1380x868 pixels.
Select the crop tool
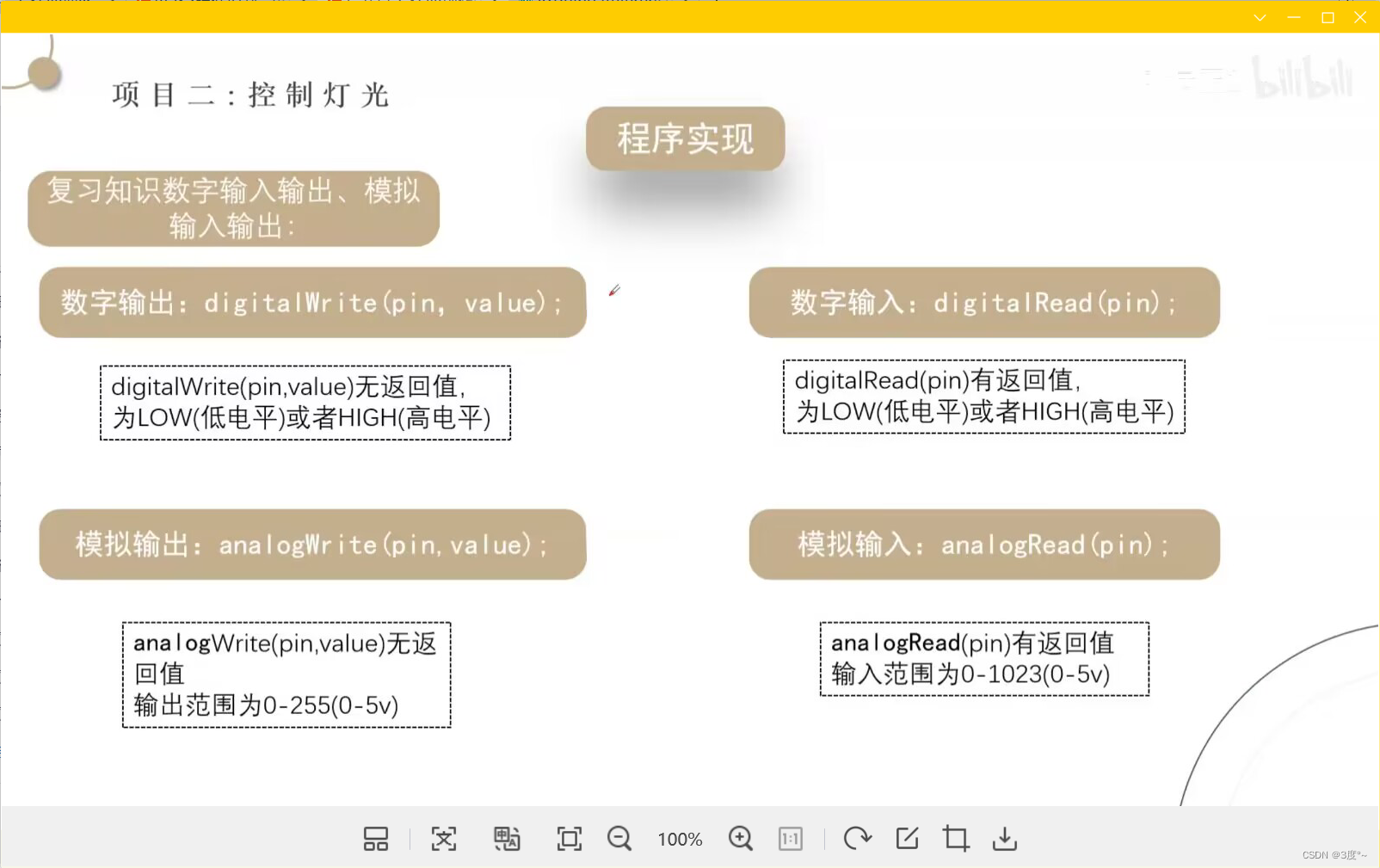pyautogui.click(x=956, y=839)
